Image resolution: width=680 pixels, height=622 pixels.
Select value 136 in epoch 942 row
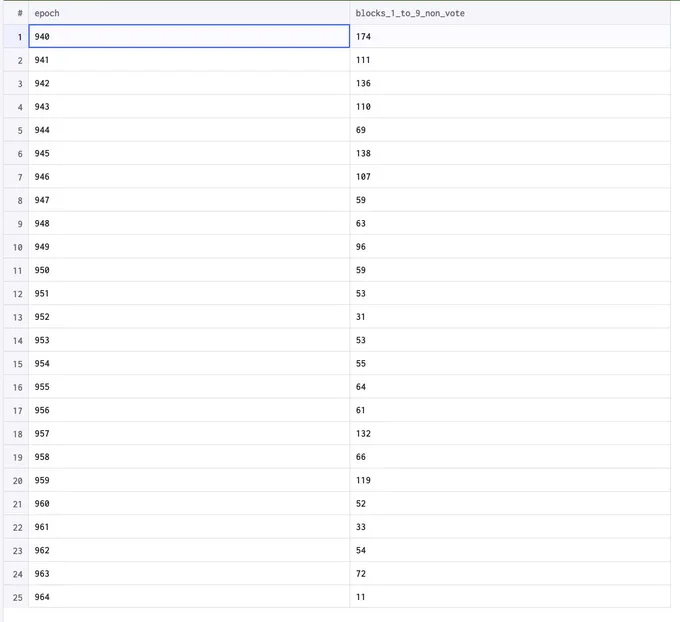point(510,83)
